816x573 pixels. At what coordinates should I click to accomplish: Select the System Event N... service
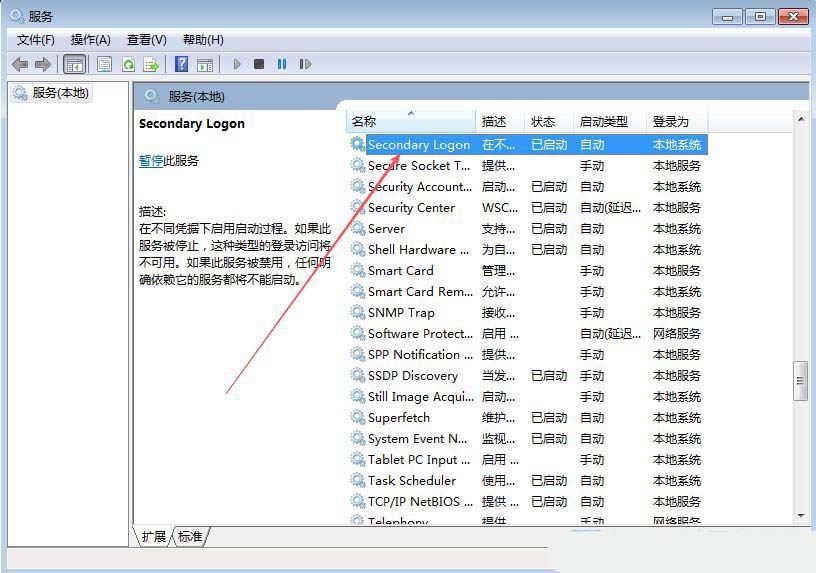pos(417,439)
